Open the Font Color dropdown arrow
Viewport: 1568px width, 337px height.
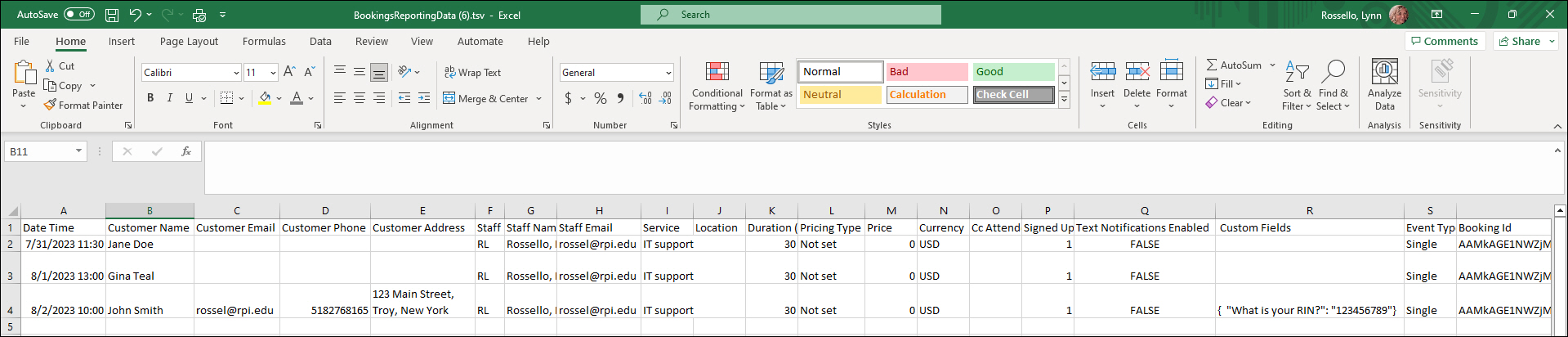pos(311,98)
